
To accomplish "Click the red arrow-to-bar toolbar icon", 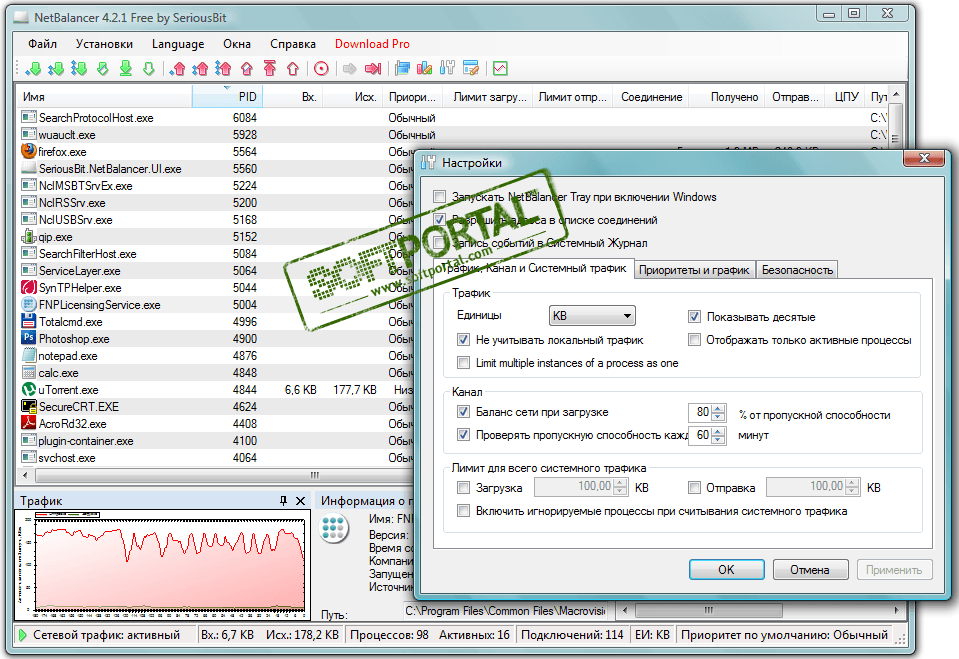I will (372, 69).
